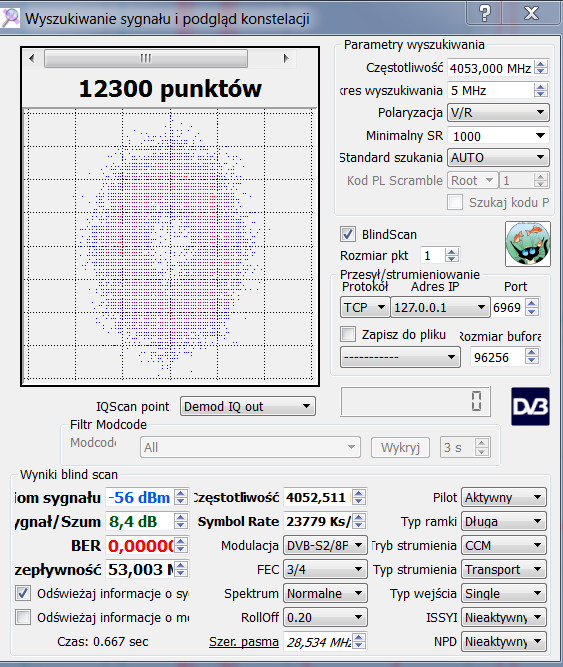Click the constellation IQ scatter plot

(x=170, y=244)
